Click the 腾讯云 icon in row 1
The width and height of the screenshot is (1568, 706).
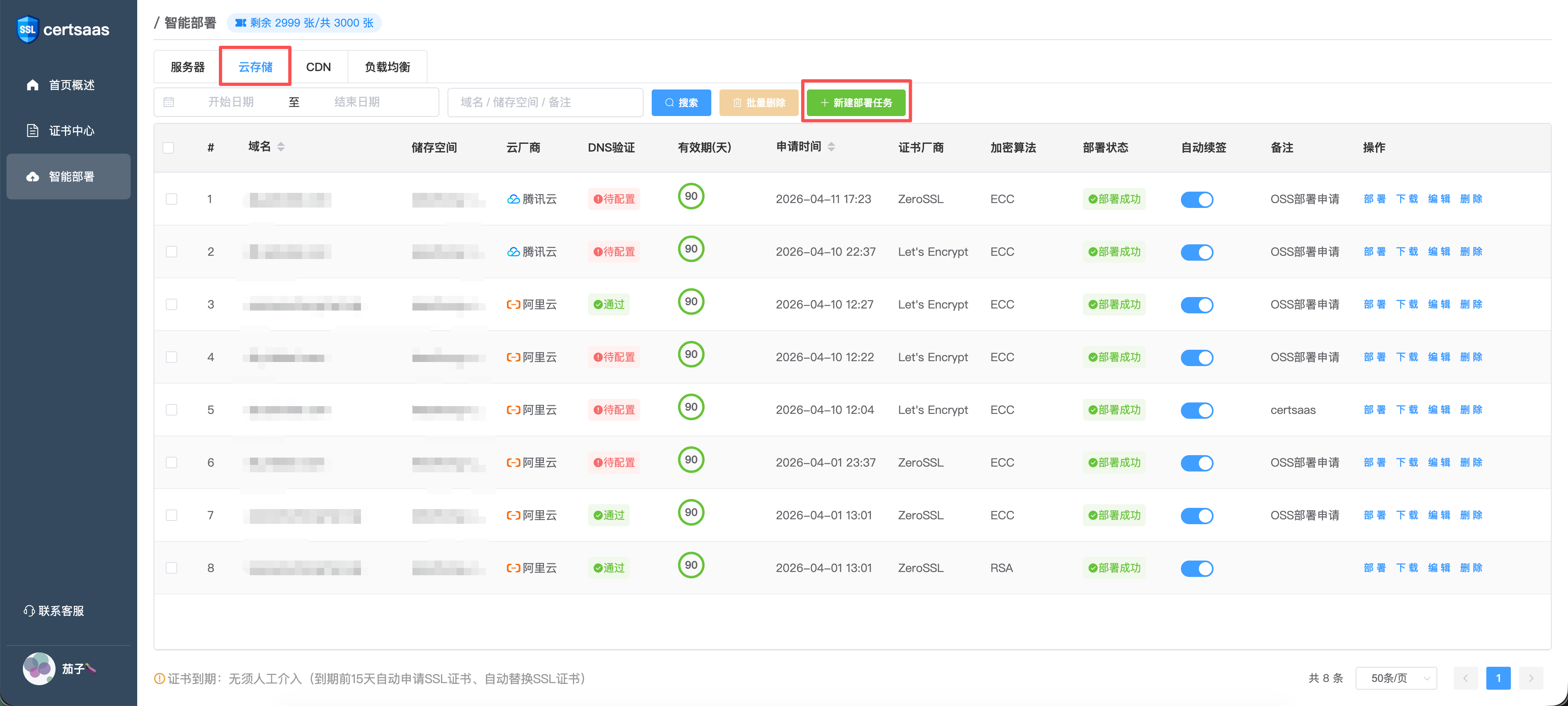[x=513, y=199]
